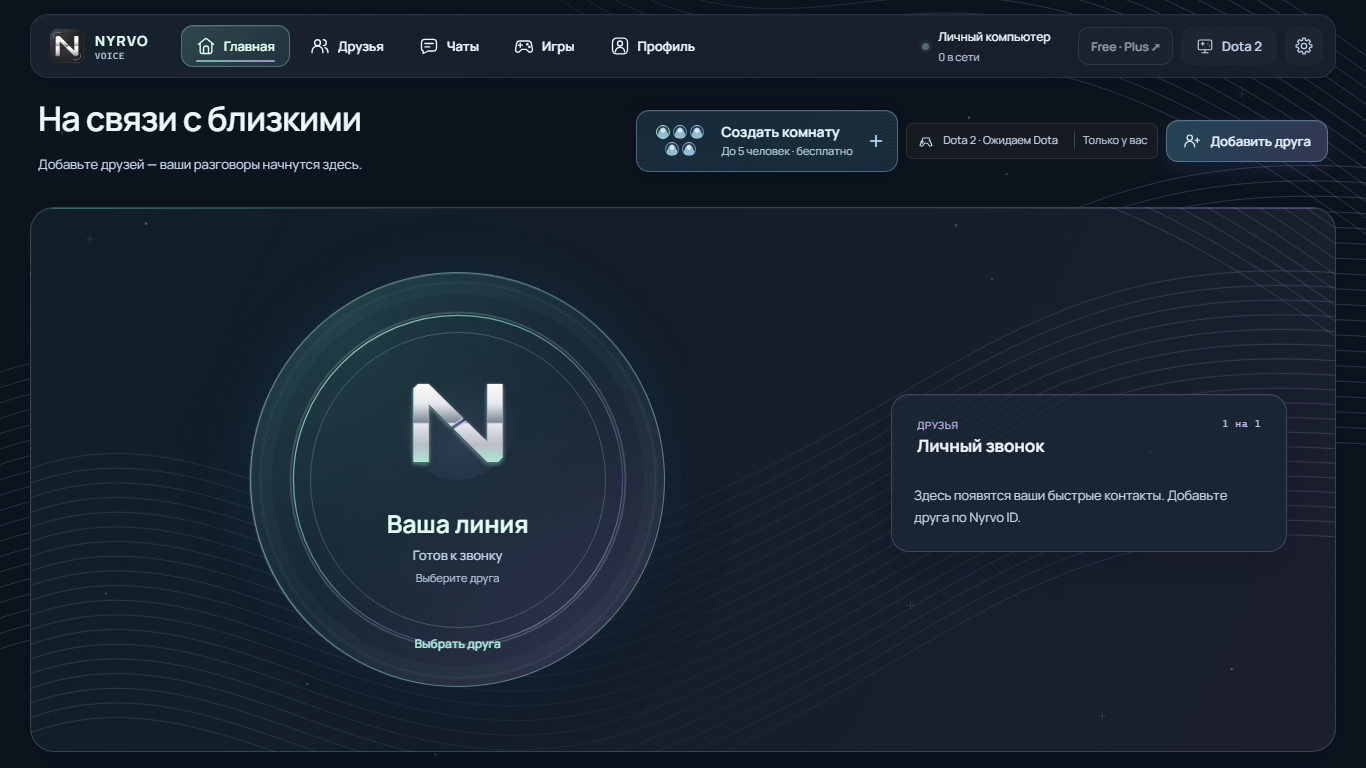This screenshot has width=1366, height=768.
Task: Open the Профиль tab
Action: (653, 46)
